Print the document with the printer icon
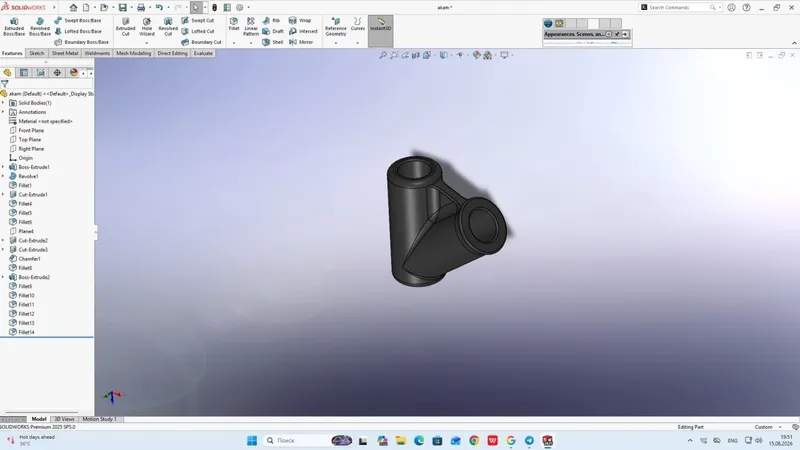 [141, 7]
